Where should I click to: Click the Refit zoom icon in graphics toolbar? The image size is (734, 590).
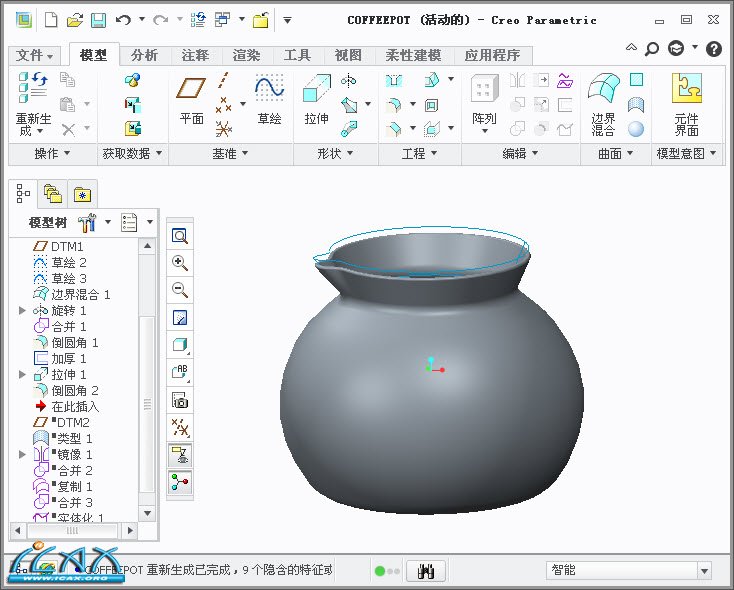(x=180, y=236)
